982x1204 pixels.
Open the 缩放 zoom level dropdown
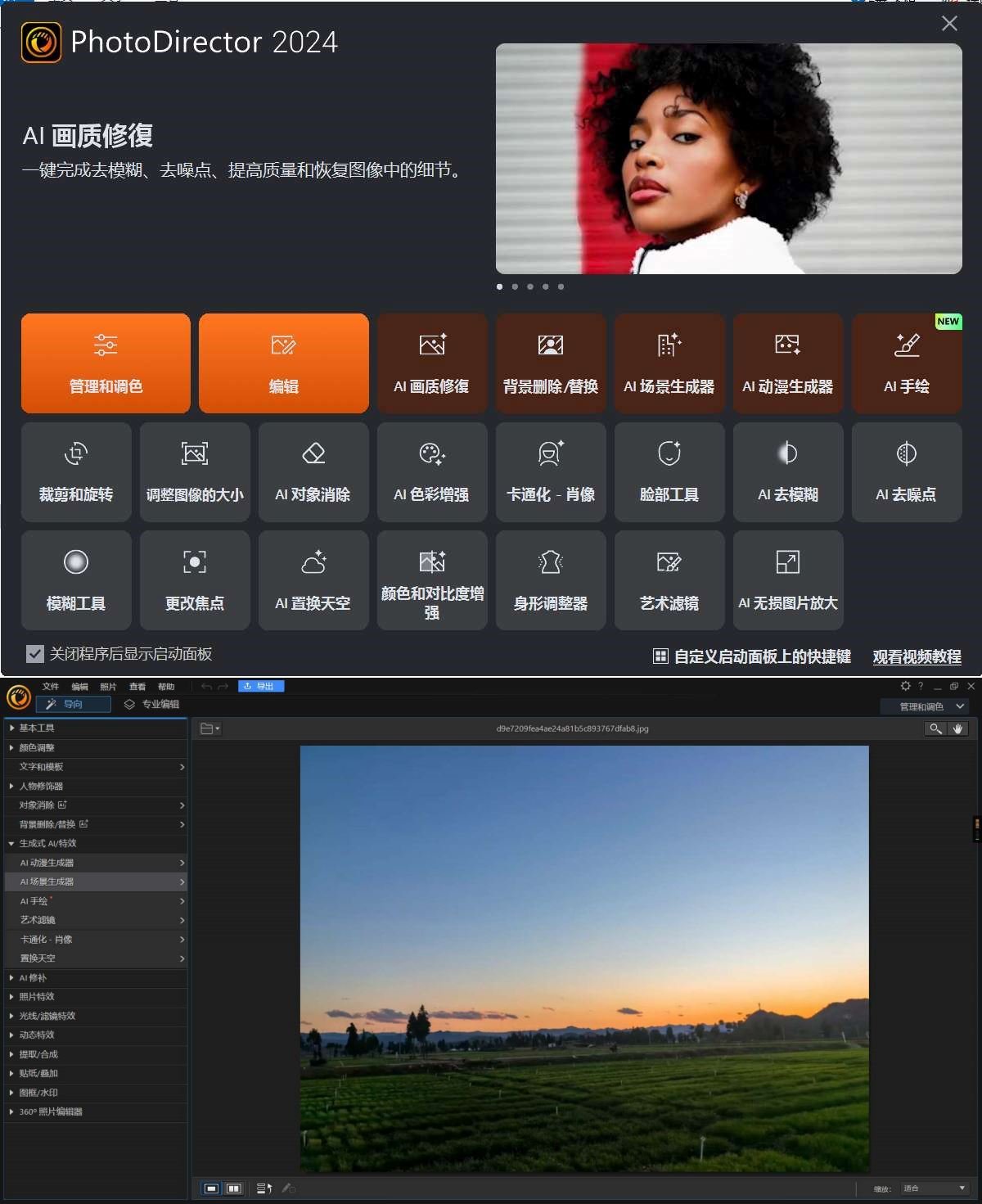934,1188
